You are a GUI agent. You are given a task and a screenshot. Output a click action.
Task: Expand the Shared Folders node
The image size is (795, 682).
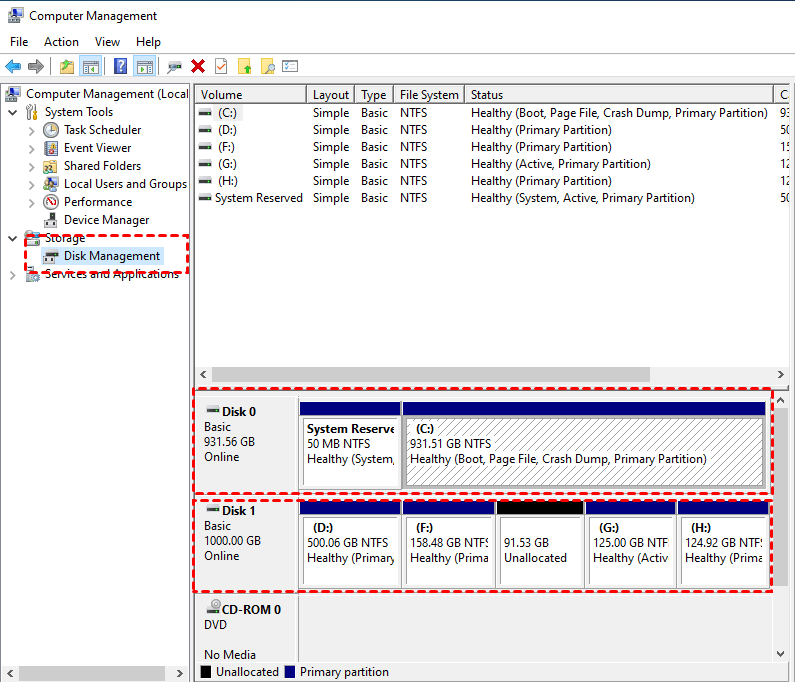click(31, 167)
